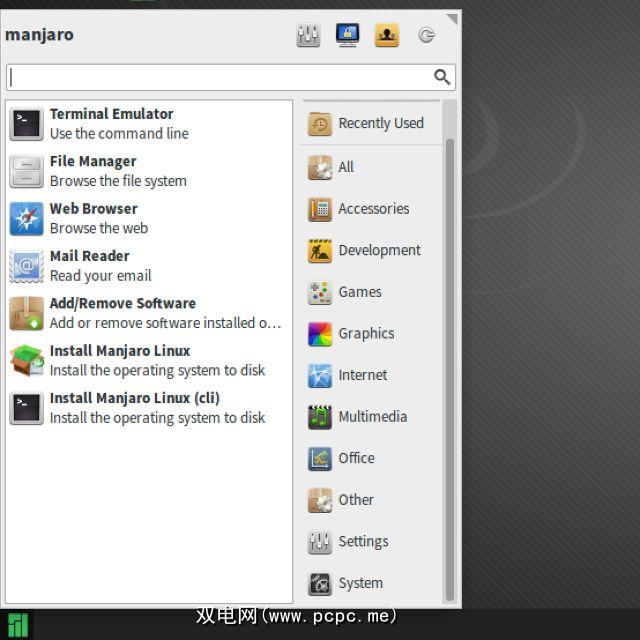Image resolution: width=640 pixels, height=640 pixels.
Task: Click the Log Out power icon
Action: point(427,35)
